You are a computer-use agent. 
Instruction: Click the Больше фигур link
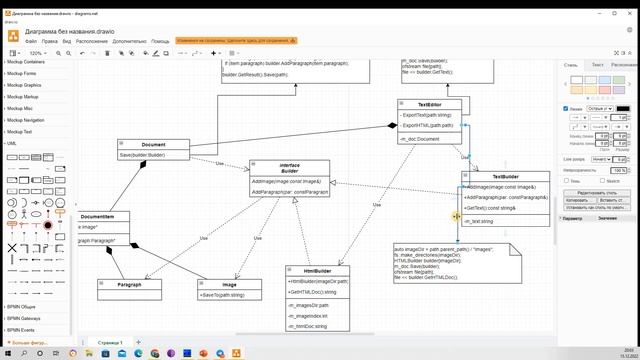[27, 342]
